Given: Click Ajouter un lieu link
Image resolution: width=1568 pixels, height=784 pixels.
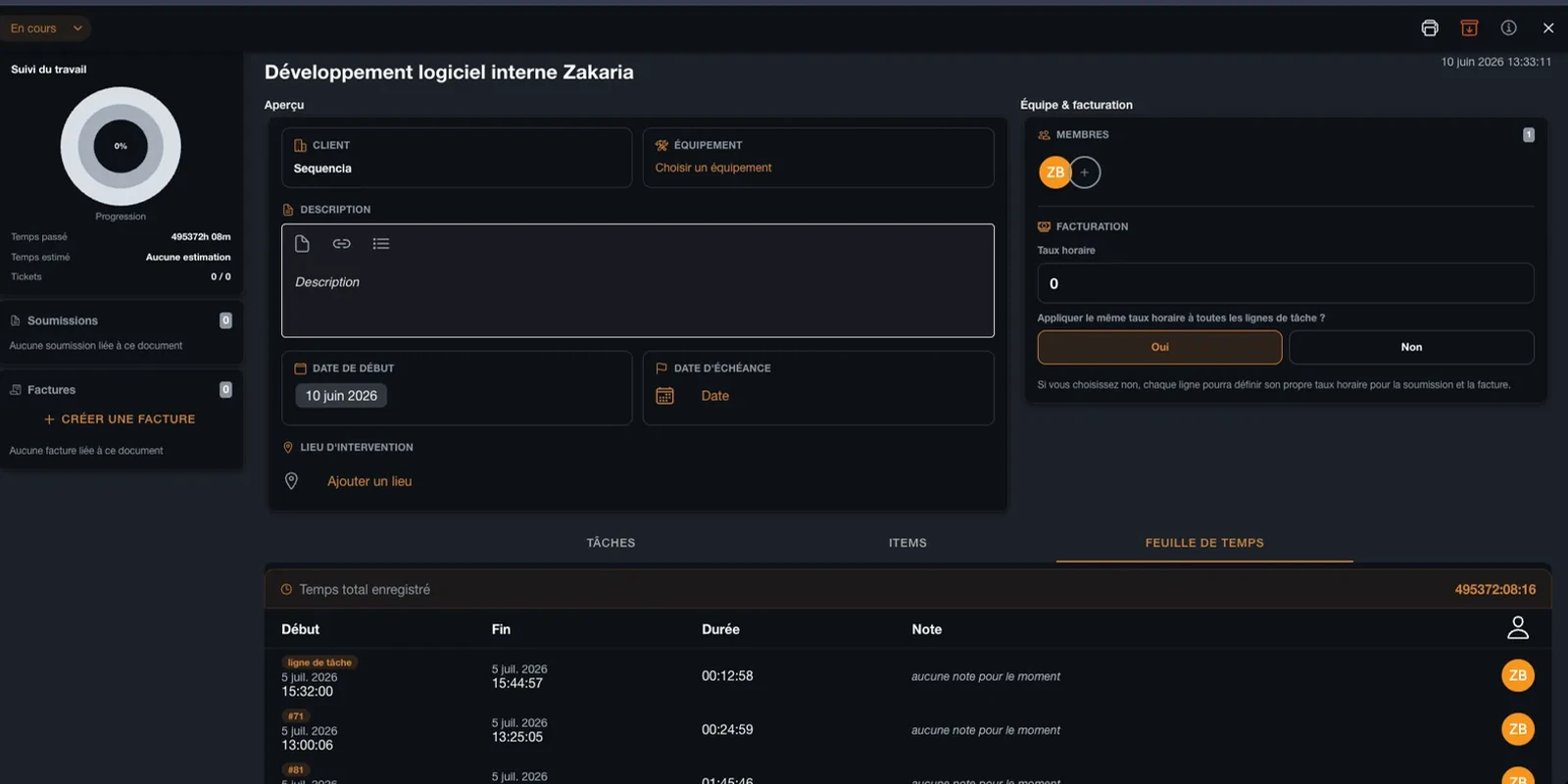Looking at the screenshot, I should coord(369,481).
